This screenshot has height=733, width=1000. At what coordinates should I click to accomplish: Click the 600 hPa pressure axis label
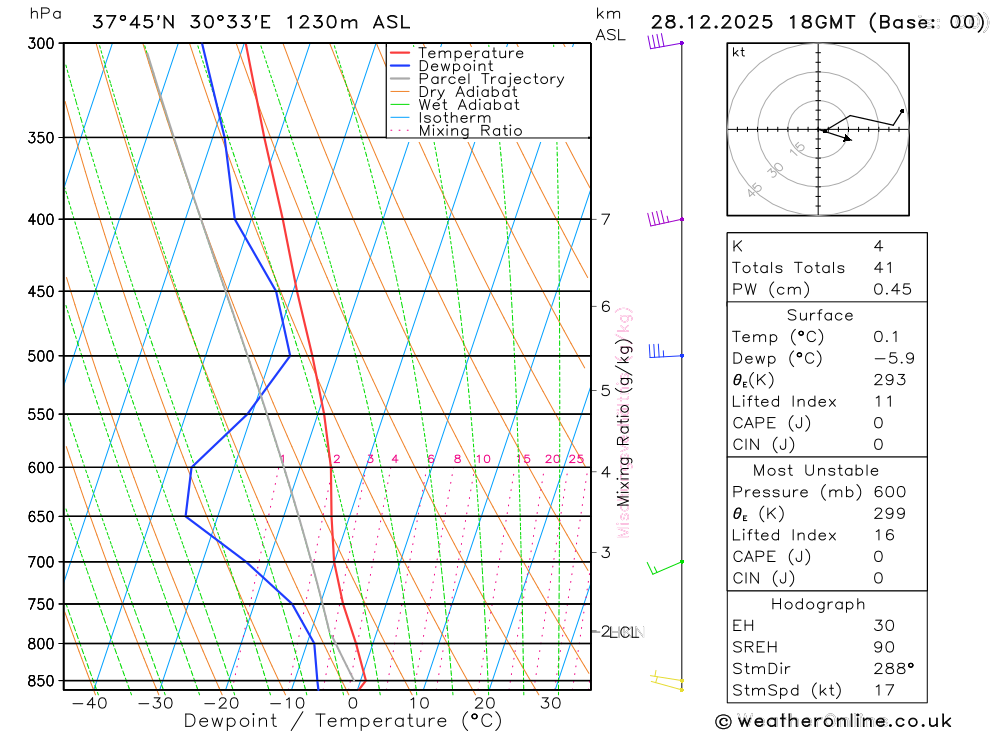(41, 468)
